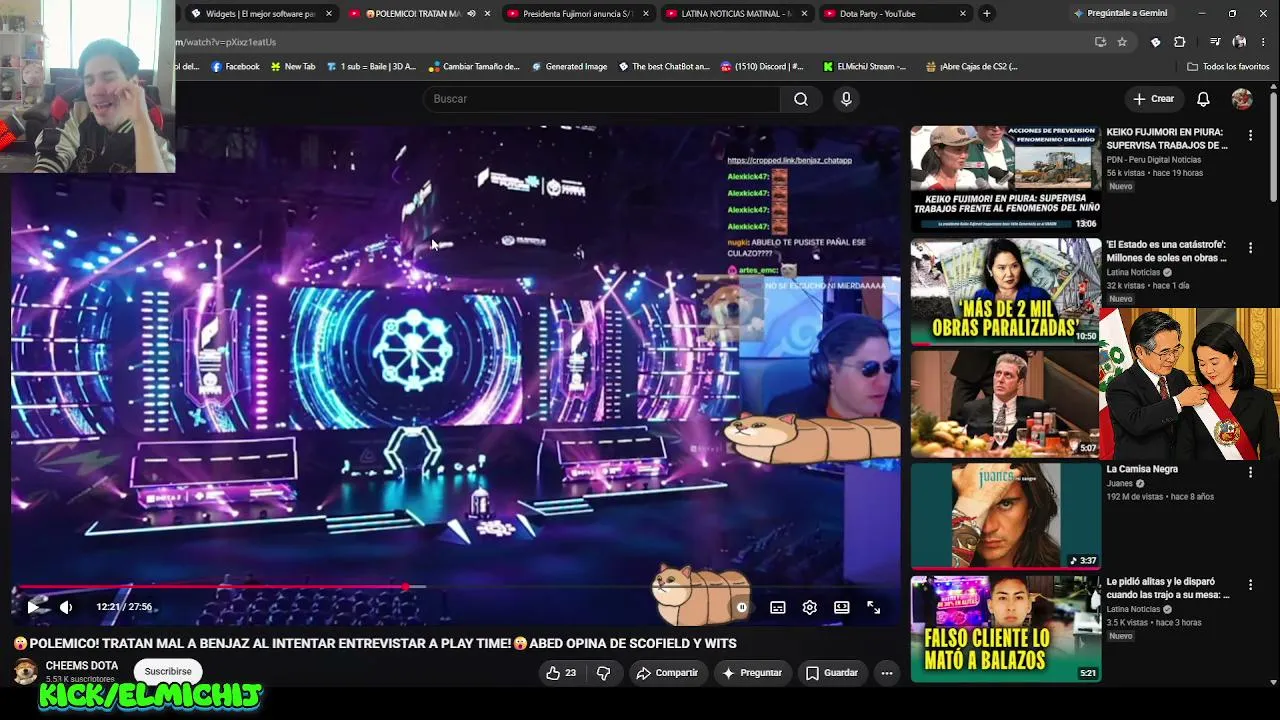The width and height of the screenshot is (1280, 720).
Task: Enter fullscreen mode for the video
Action: 874,607
